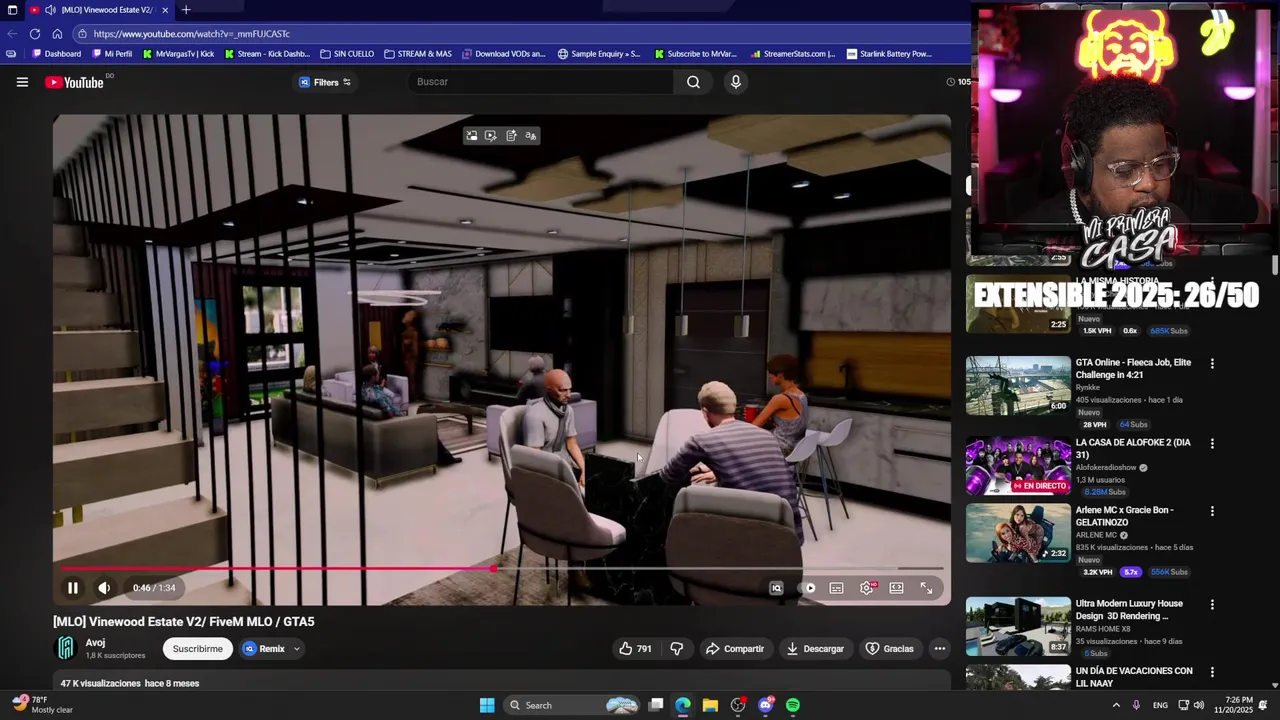
Task: Open the MrVargasTv | Kick bookmark
Action: point(178,54)
